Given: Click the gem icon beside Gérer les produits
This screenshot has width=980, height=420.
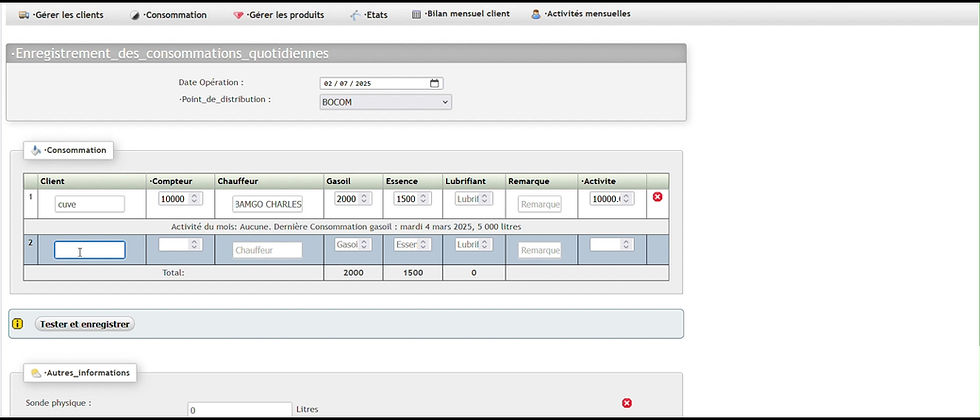Looking at the screenshot, I should pyautogui.click(x=238, y=15).
